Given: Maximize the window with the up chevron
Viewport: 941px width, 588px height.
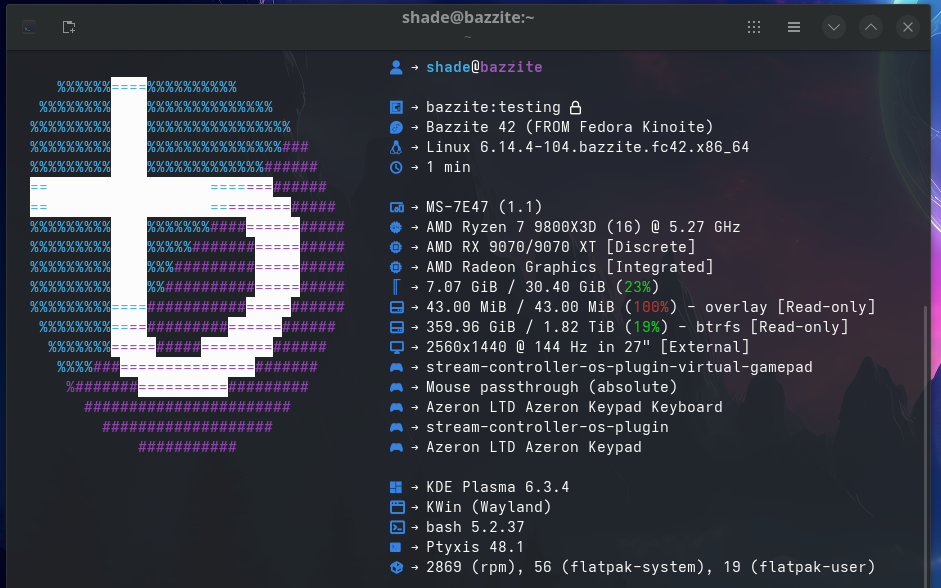Looking at the screenshot, I should [871, 27].
